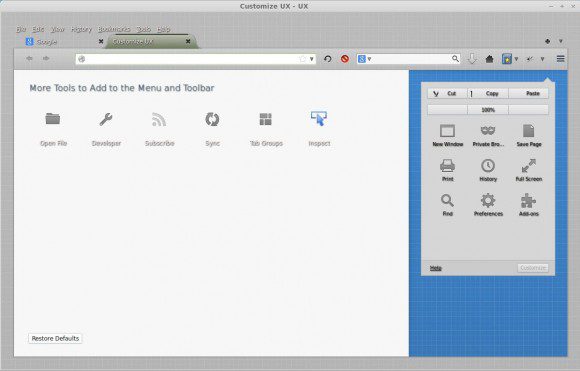The image size is (580, 371).
Task: Click the bookmark star in the URL bar
Action: [303, 59]
